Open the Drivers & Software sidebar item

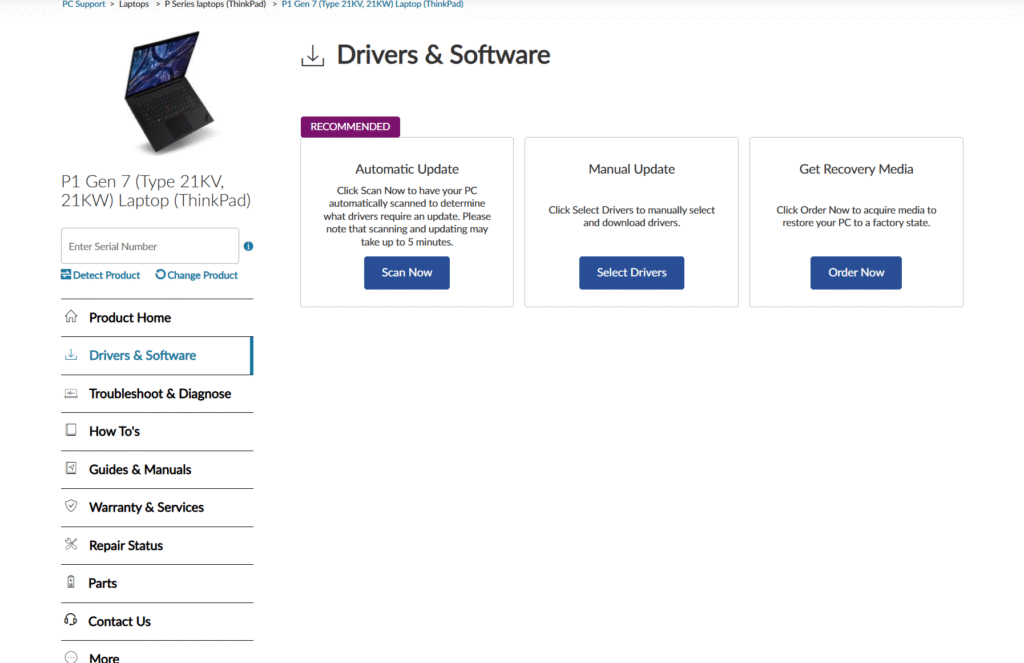(x=142, y=355)
